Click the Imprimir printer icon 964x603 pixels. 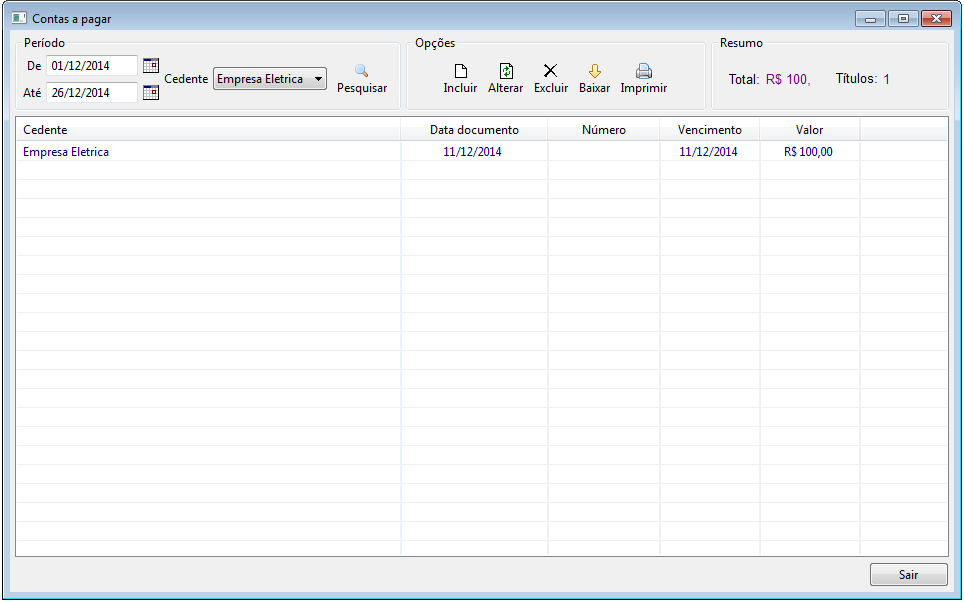(644, 71)
